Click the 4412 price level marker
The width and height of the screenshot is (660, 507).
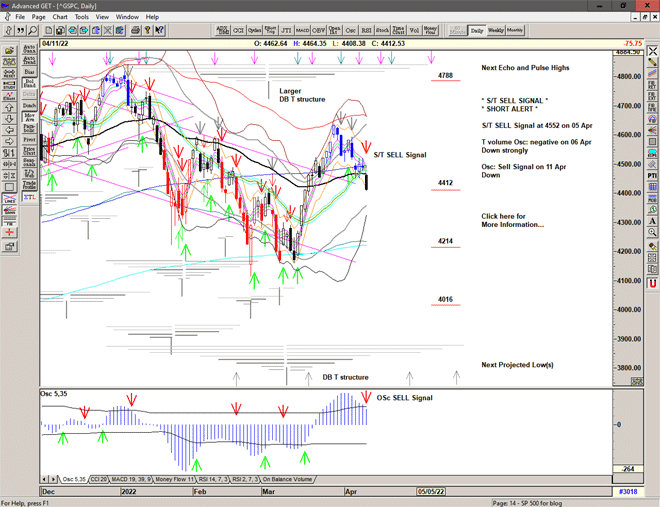[x=446, y=183]
